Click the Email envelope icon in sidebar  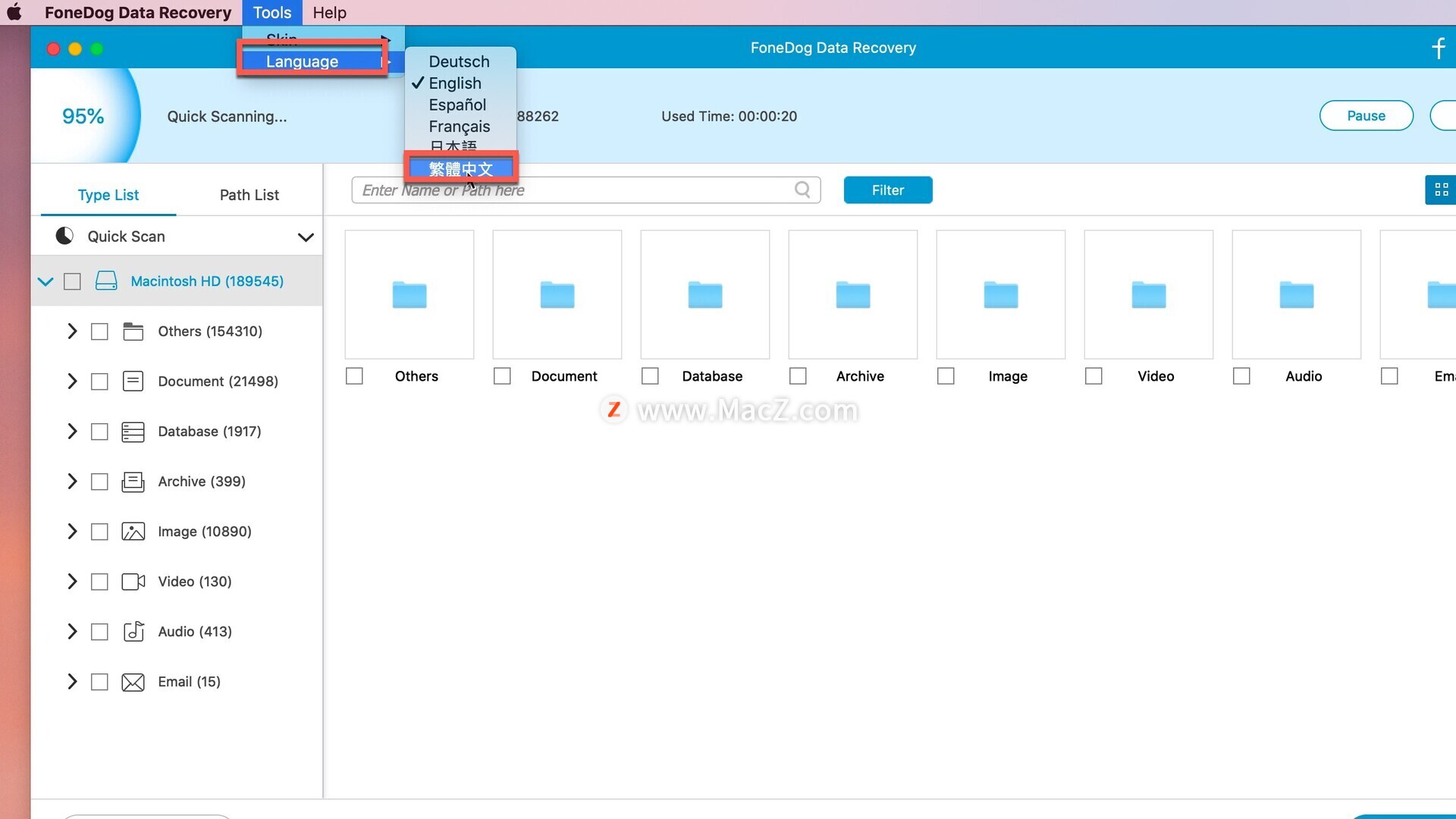tap(133, 682)
